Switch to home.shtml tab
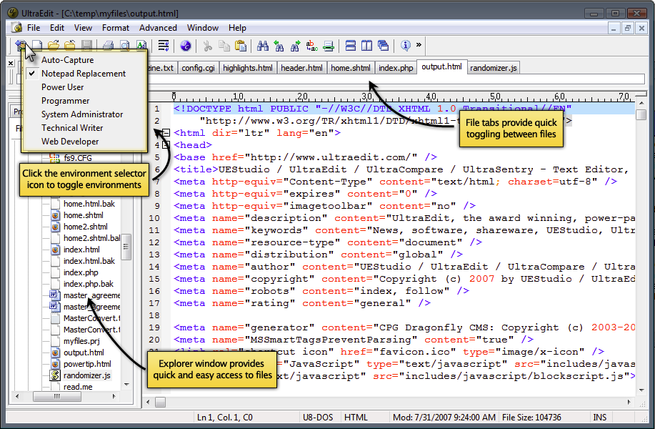The image size is (655, 429). tap(350, 68)
